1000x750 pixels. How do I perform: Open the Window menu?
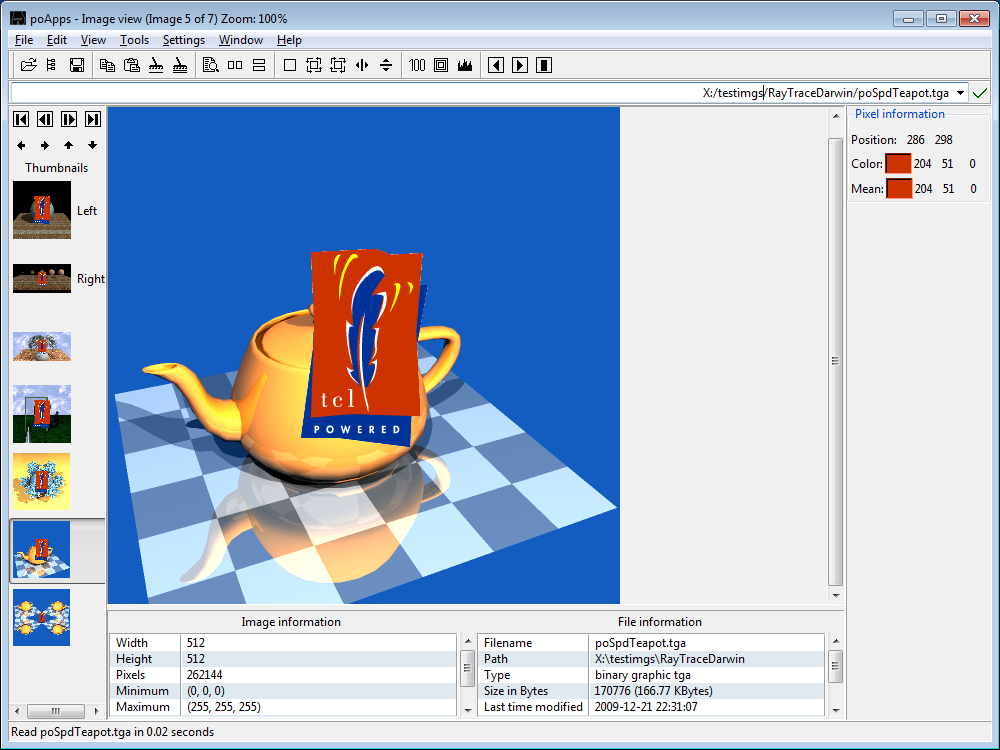[x=240, y=40]
